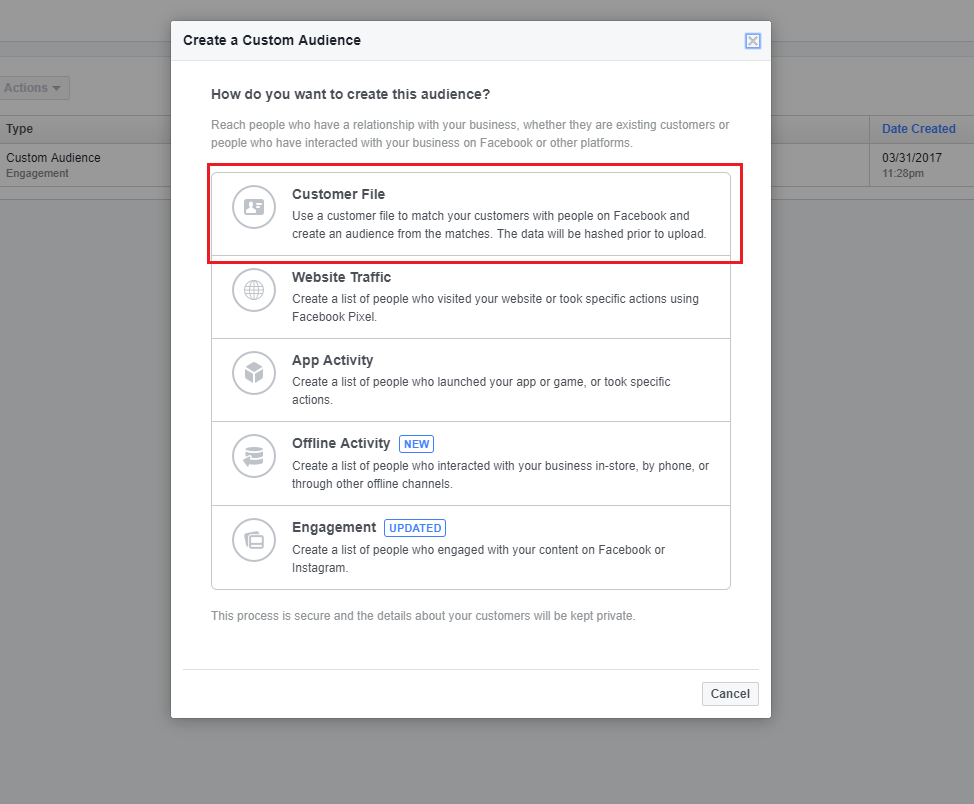Click the 03/31/2017 date cell
Image resolution: width=974 pixels, height=804 pixels.
pos(911,158)
